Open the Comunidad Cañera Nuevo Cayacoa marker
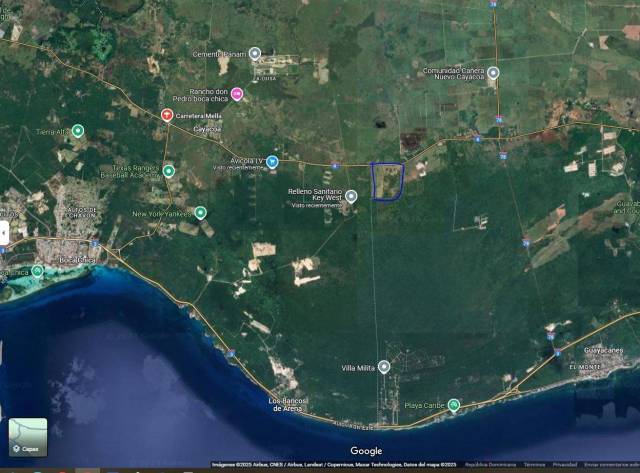The height and width of the screenshot is (473, 640). pos(493,73)
